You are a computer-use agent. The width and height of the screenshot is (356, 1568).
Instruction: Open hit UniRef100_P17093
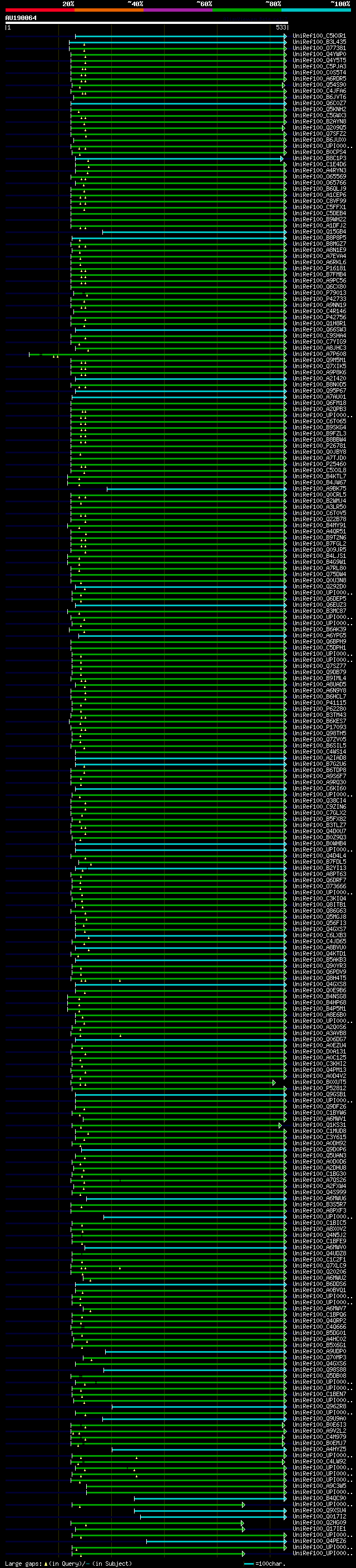tap(319, 728)
